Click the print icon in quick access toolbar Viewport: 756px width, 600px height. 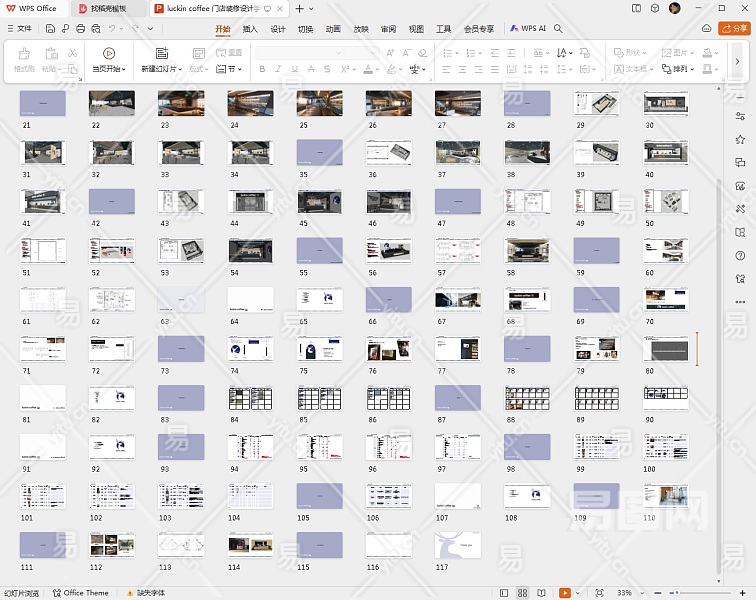[80, 29]
